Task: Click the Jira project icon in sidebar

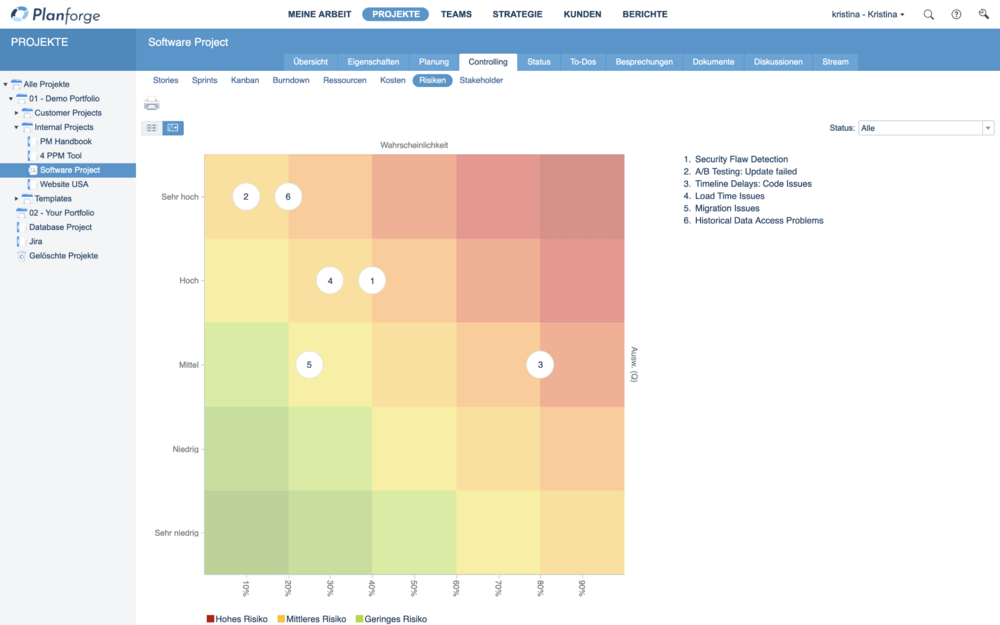Action: coord(21,242)
